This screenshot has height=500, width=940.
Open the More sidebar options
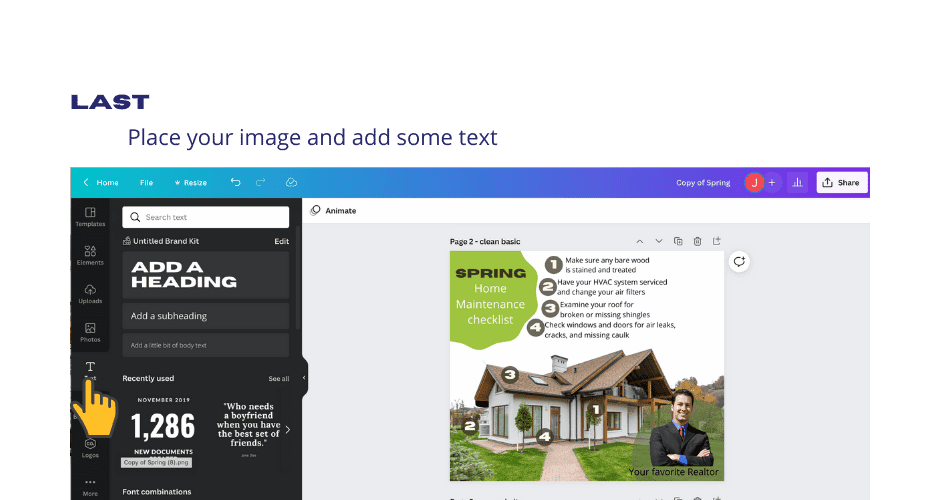pyautogui.click(x=90, y=486)
